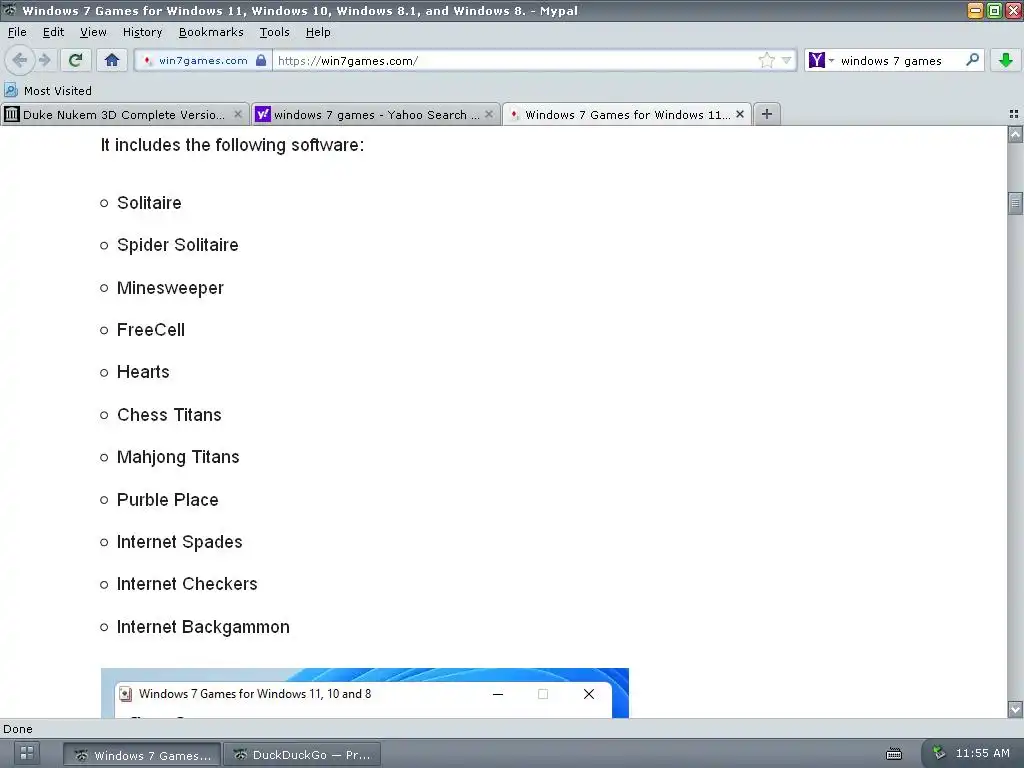The width and height of the screenshot is (1024, 768).
Task: Open the Help menu
Action: 318,32
